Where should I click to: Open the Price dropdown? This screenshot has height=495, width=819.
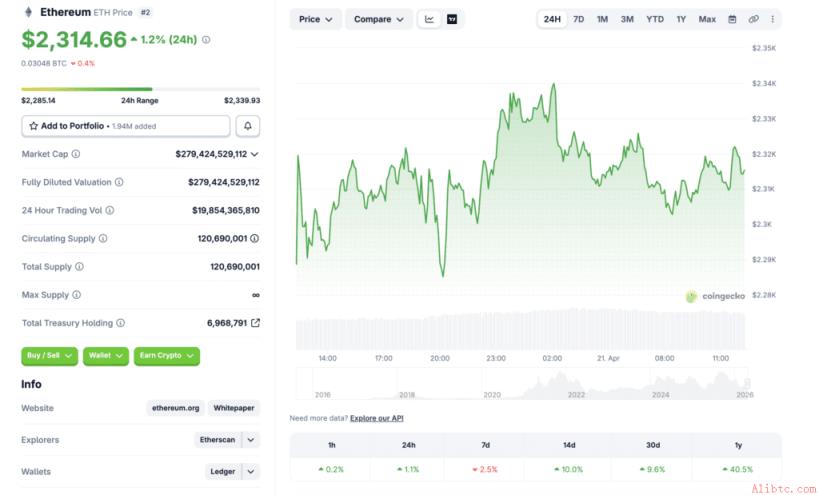tap(315, 19)
